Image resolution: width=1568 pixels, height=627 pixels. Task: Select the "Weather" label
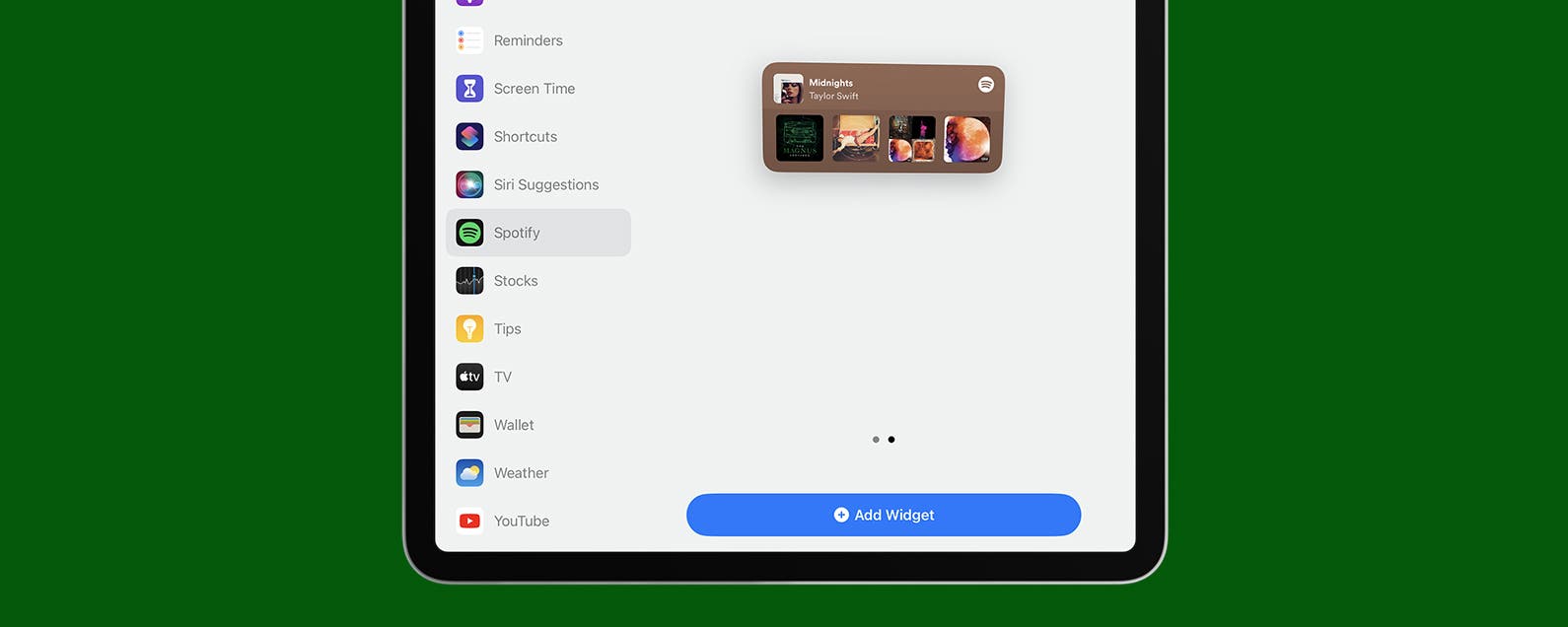[x=522, y=473]
